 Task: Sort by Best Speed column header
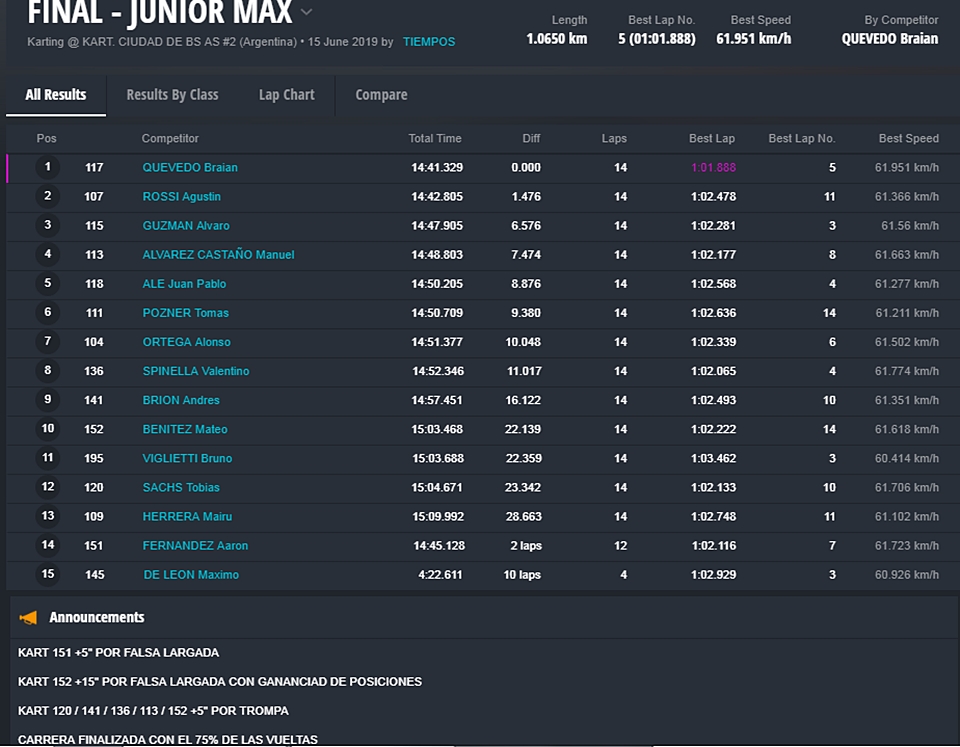pyautogui.click(x=908, y=138)
